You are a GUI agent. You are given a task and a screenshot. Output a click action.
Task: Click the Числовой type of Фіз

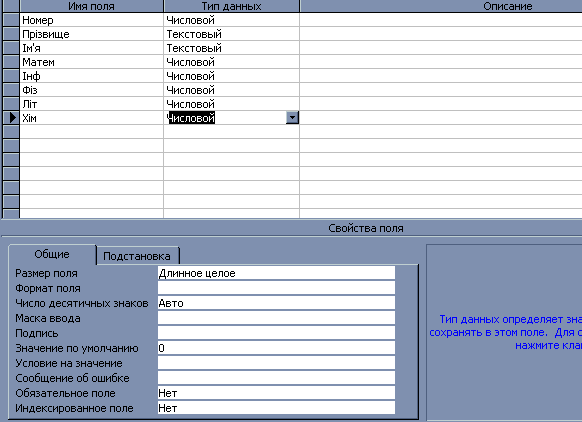pyautogui.click(x=231, y=90)
